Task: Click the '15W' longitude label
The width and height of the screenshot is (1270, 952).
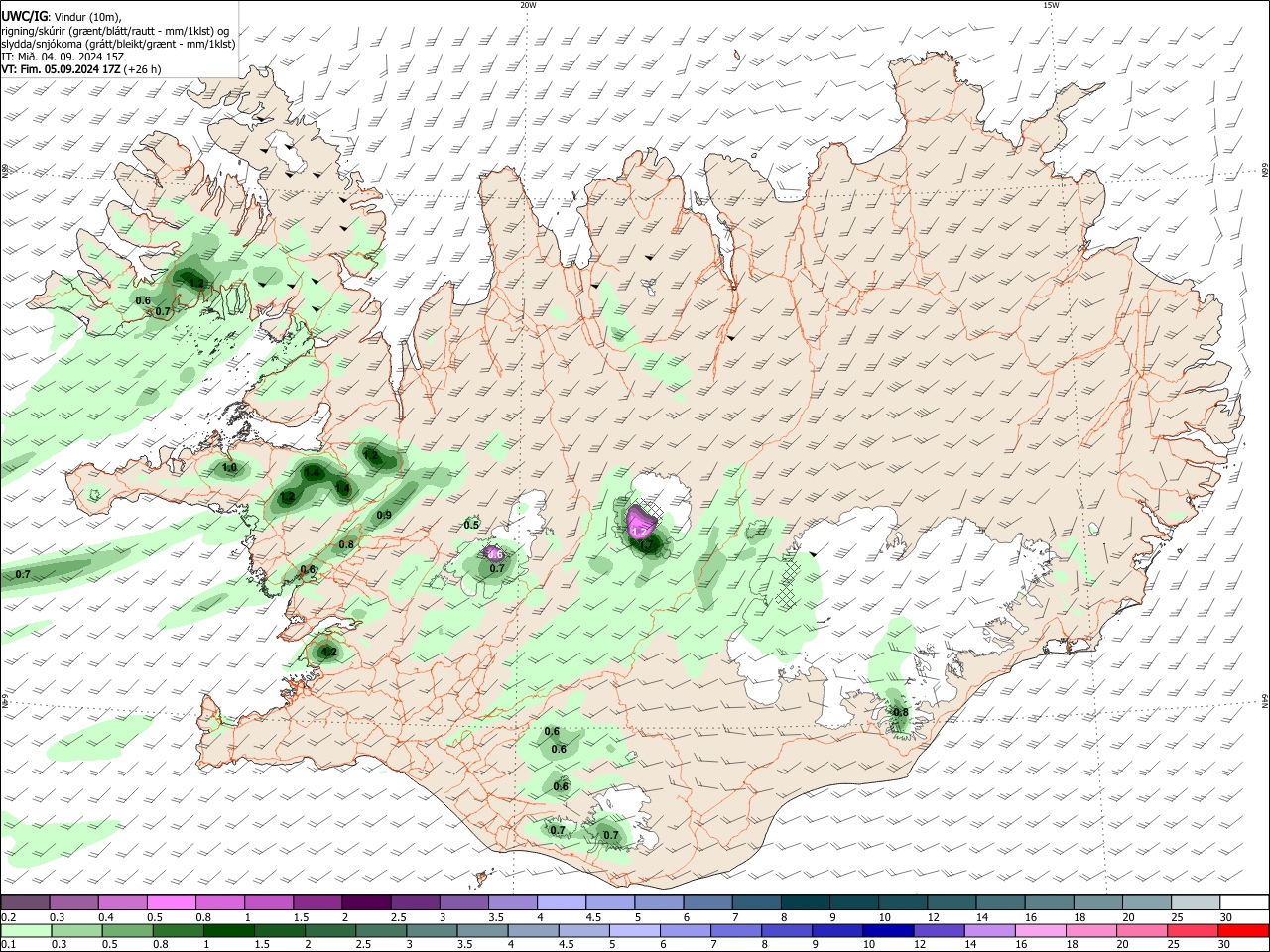Action: [x=1051, y=5]
